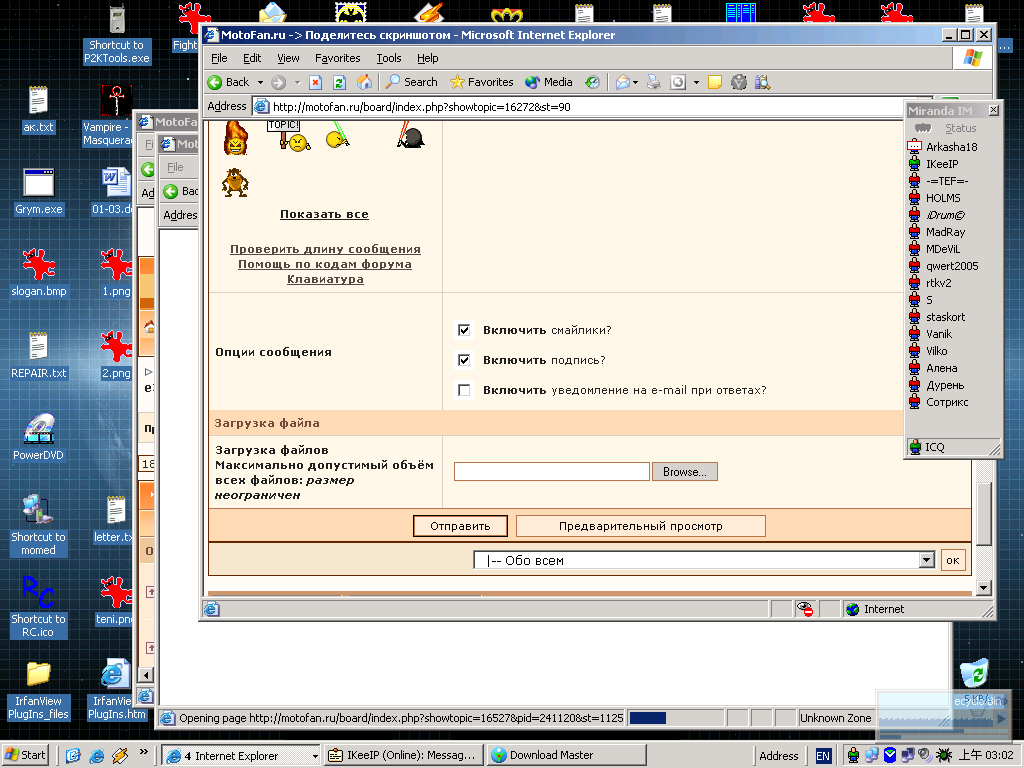Insert the smiley holding the TOPIC! sign
This screenshot has height=768, width=1024.
pyautogui.click(x=289, y=136)
